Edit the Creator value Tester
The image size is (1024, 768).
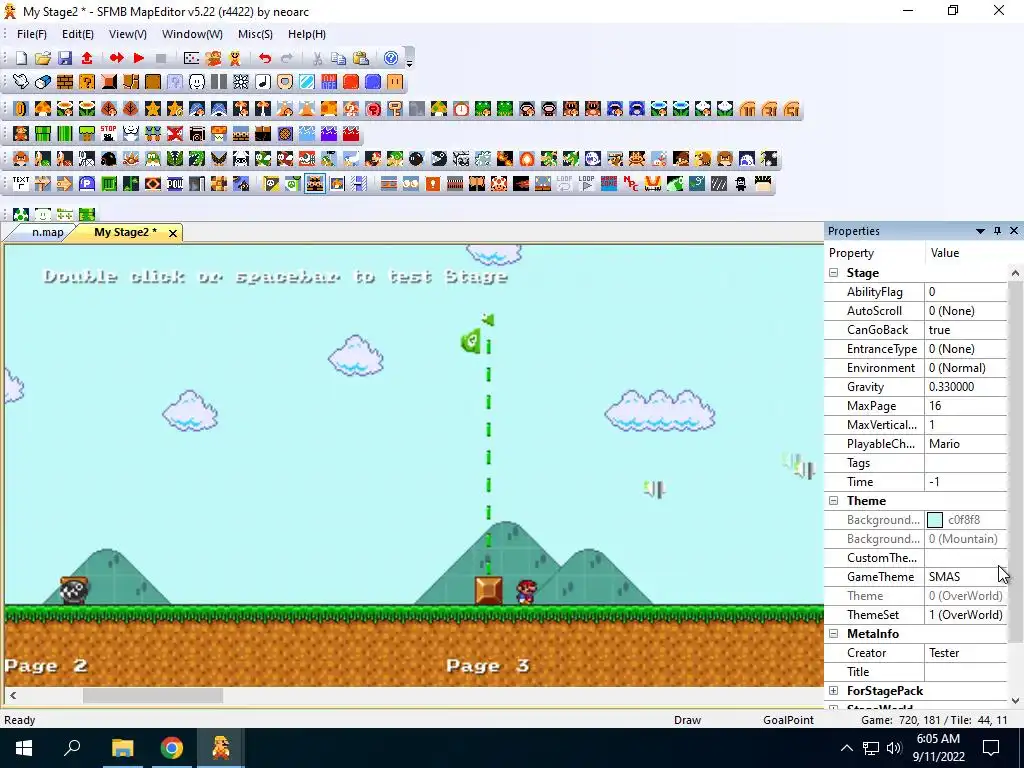click(x=966, y=653)
